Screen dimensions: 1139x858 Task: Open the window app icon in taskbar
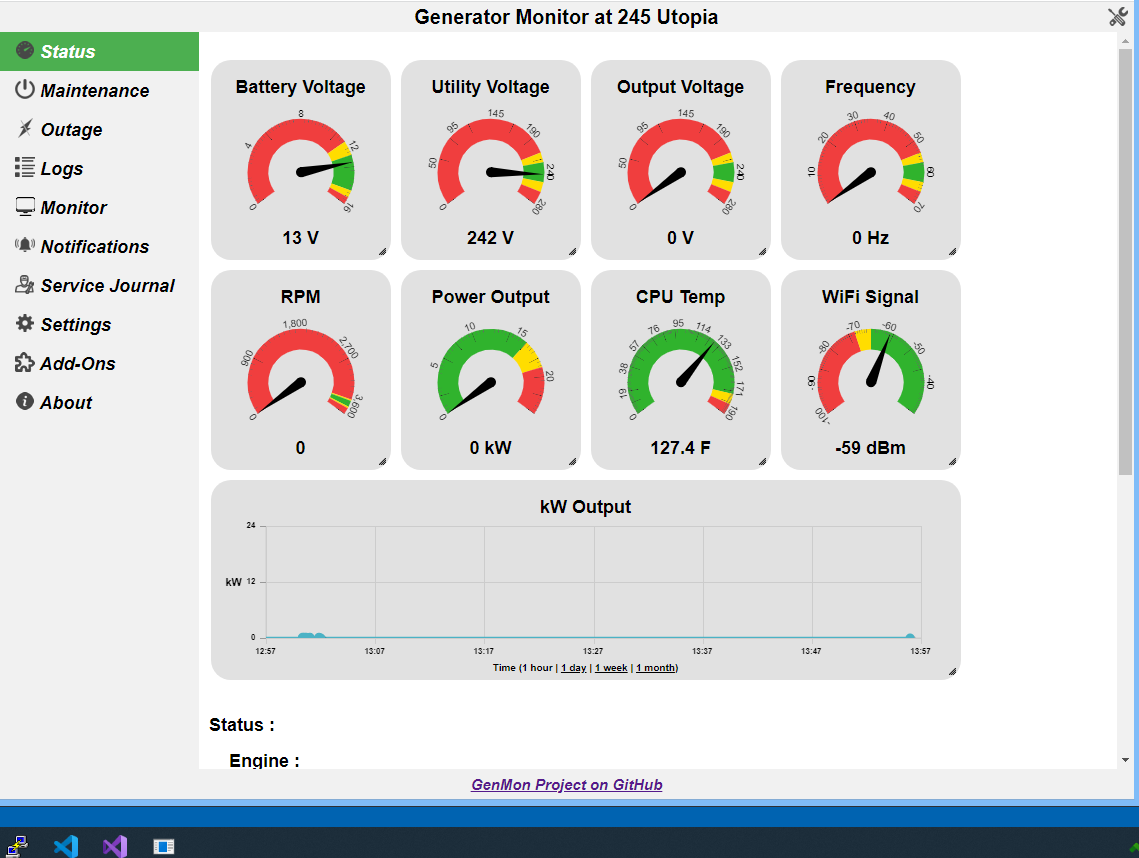(x=163, y=846)
